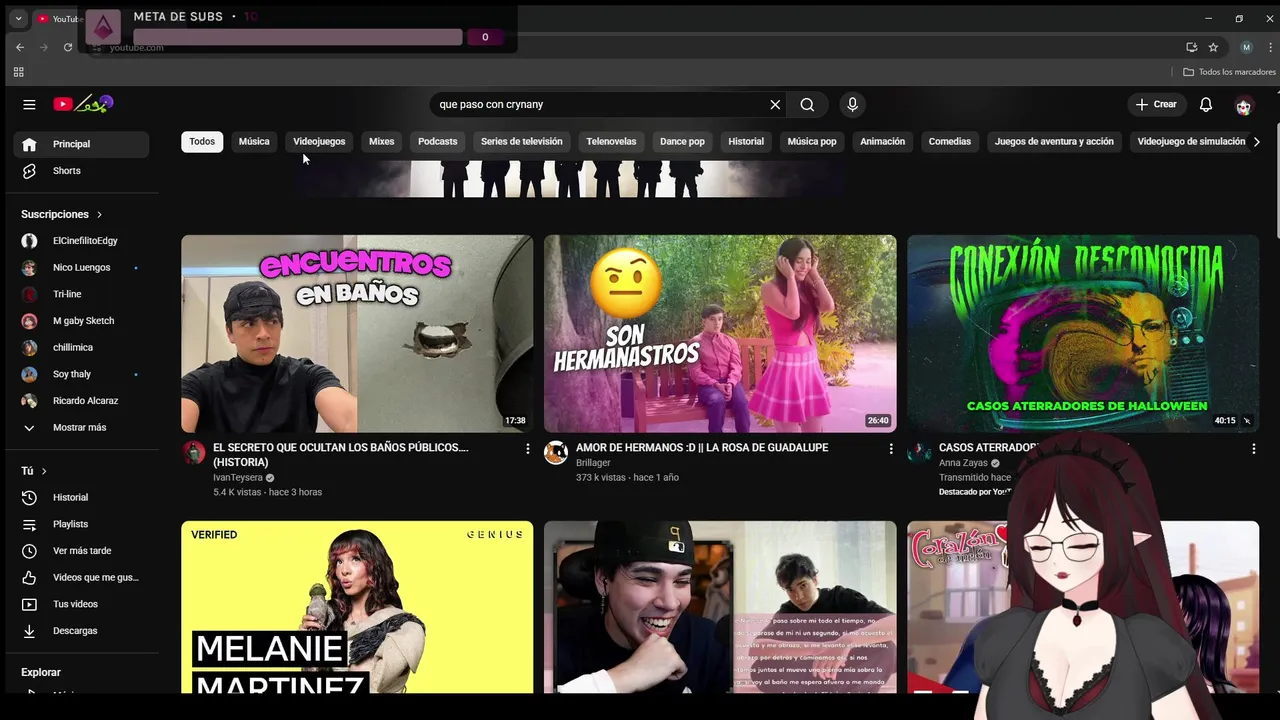Select the Todos filter chip
This screenshot has width=1280, height=720.
click(202, 142)
